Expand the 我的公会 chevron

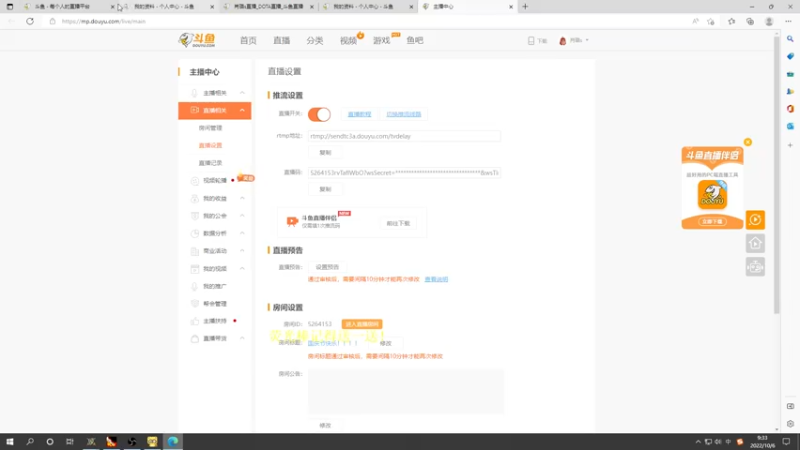242,216
